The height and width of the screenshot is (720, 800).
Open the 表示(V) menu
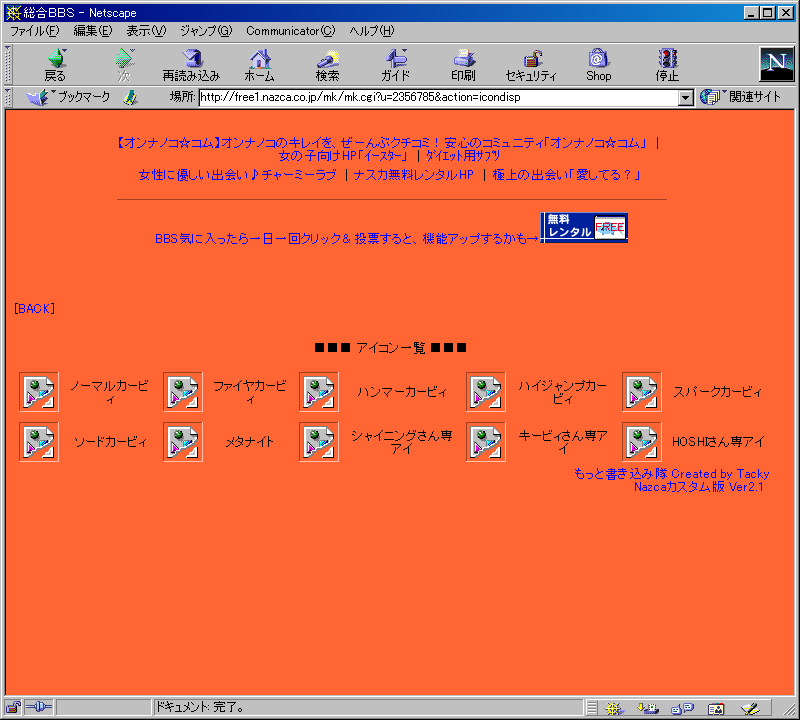146,31
